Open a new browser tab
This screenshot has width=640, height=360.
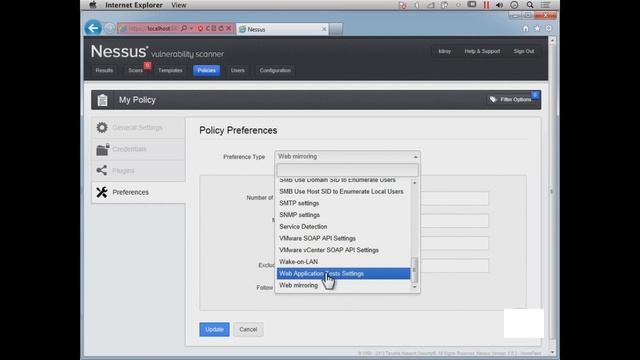(336, 29)
